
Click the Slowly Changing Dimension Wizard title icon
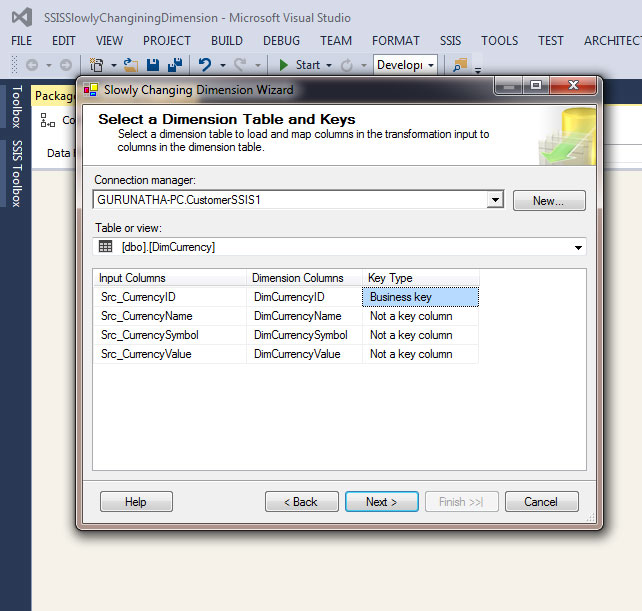90,89
